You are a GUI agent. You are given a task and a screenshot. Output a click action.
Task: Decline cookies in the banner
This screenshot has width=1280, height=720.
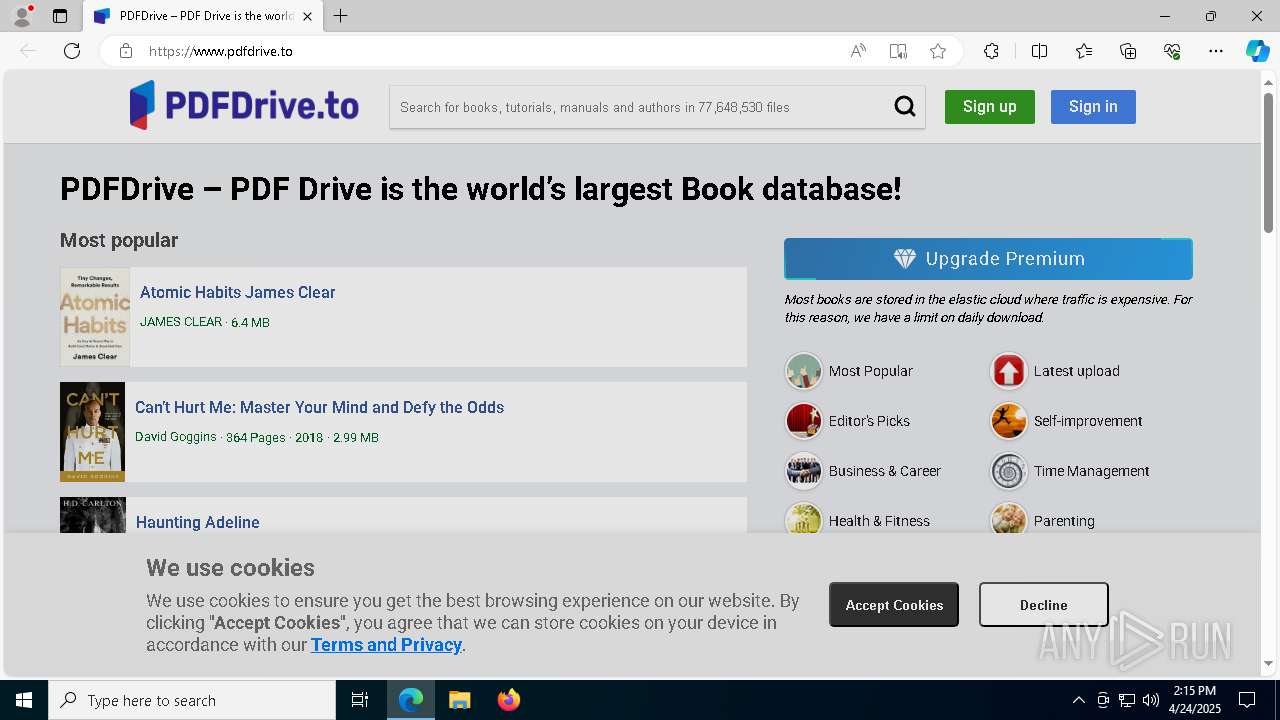(x=1043, y=605)
